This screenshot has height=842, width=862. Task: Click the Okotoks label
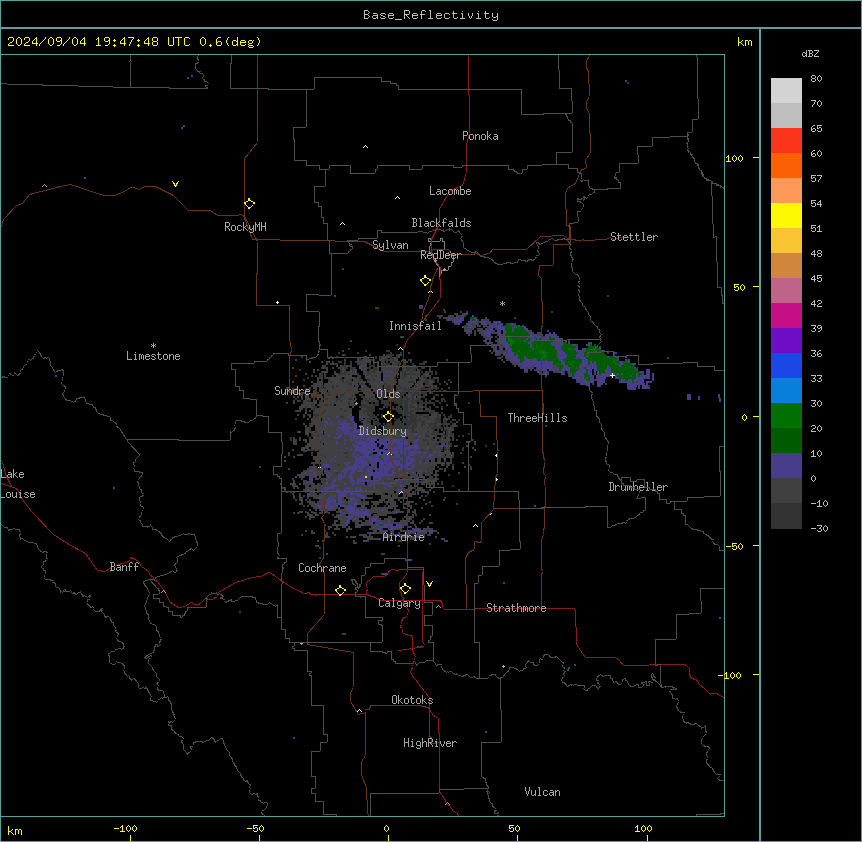[412, 700]
